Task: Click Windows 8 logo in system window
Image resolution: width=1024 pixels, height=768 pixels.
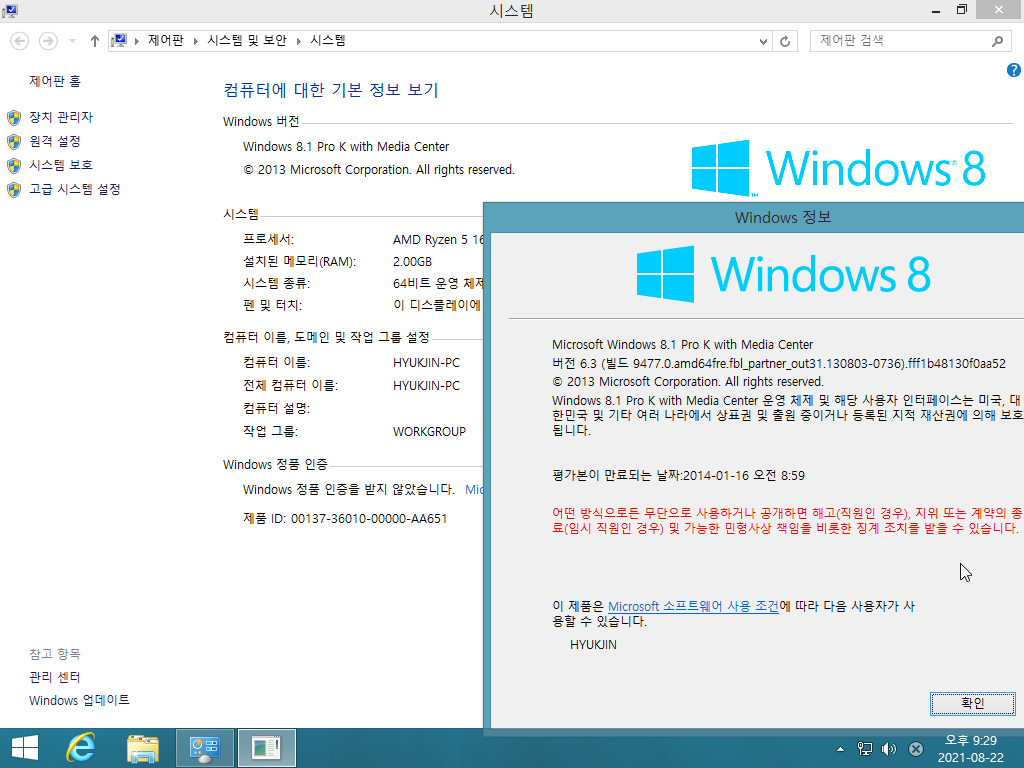Action: pos(839,168)
